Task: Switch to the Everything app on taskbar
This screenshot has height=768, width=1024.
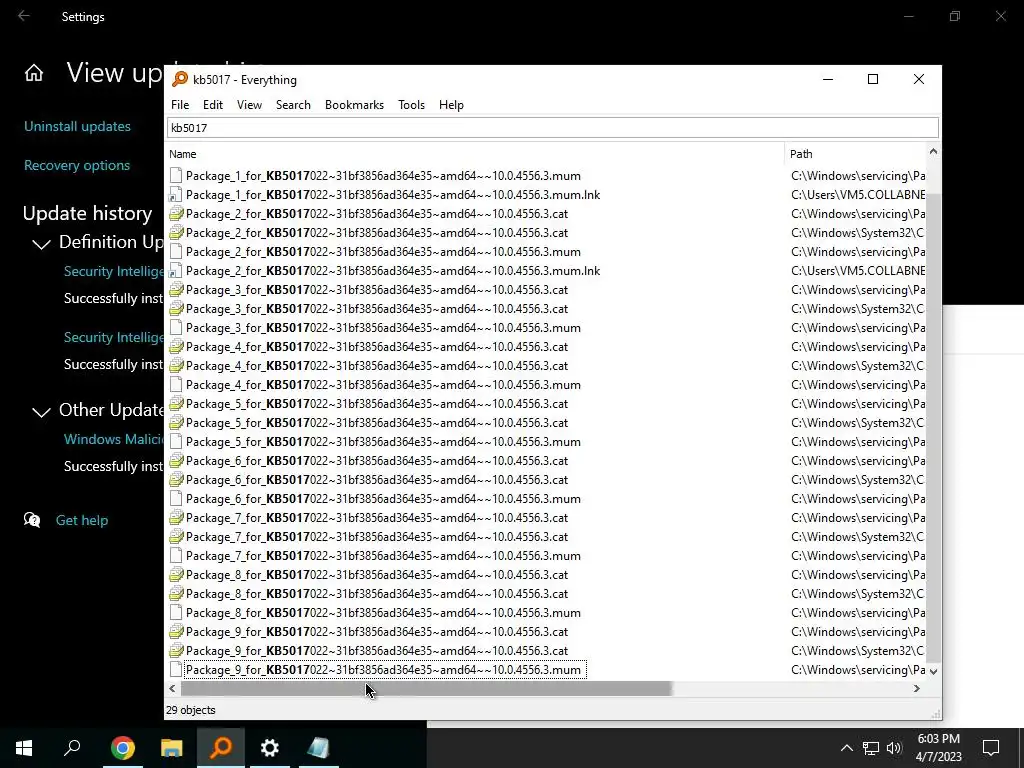Action: (221, 748)
